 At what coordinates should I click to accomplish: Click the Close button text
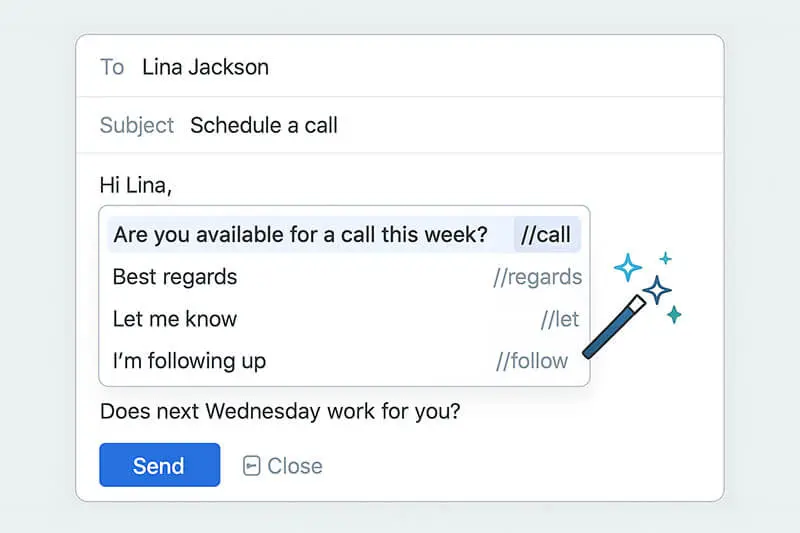(x=295, y=466)
